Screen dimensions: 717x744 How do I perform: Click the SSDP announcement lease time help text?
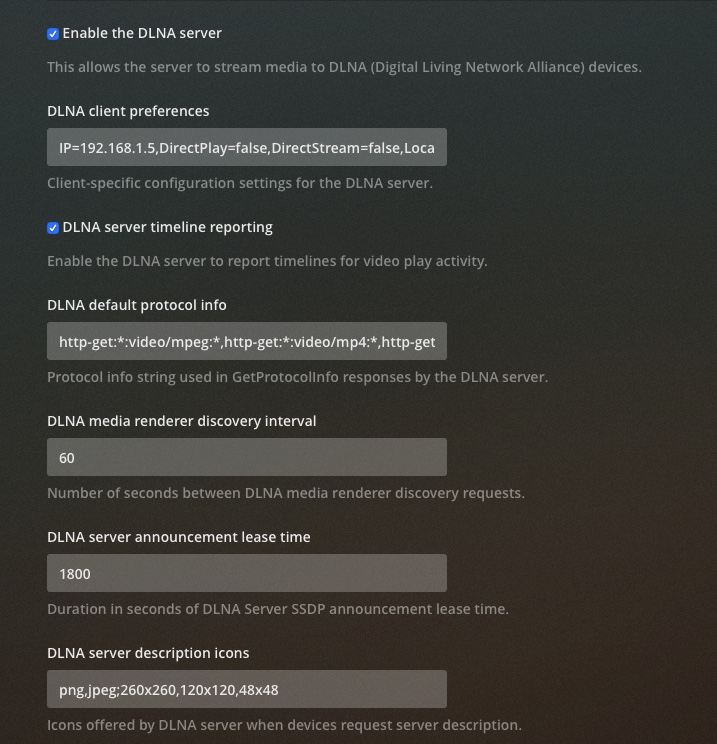(x=278, y=610)
